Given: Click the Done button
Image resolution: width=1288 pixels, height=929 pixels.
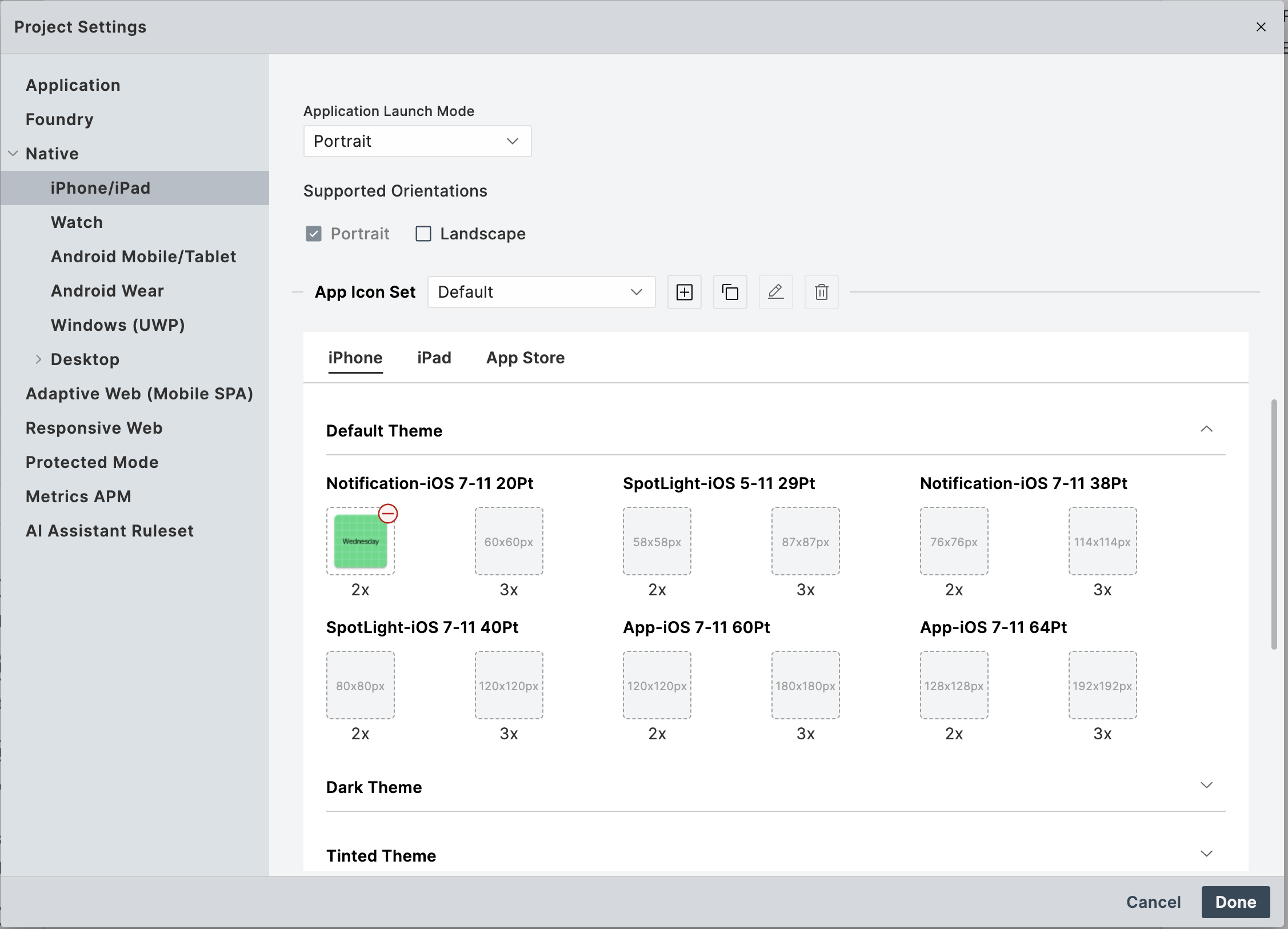Looking at the screenshot, I should 1235,902.
